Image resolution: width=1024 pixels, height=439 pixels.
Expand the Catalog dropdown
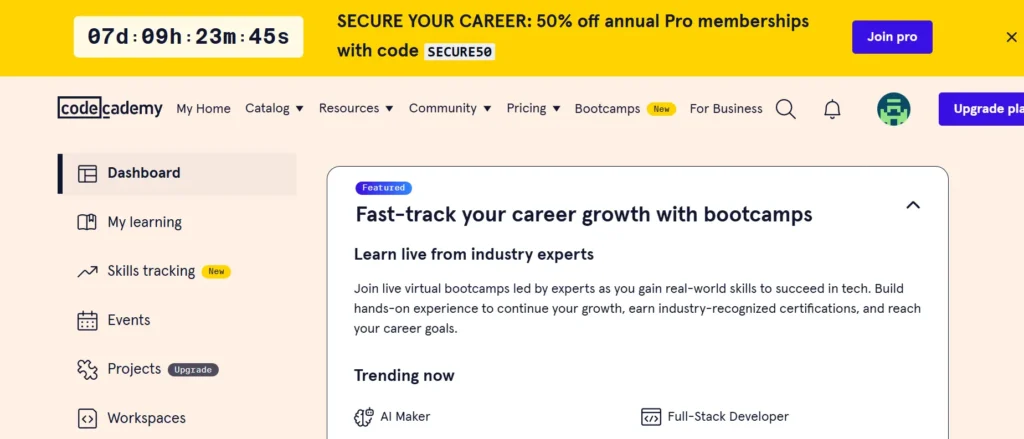pos(274,108)
